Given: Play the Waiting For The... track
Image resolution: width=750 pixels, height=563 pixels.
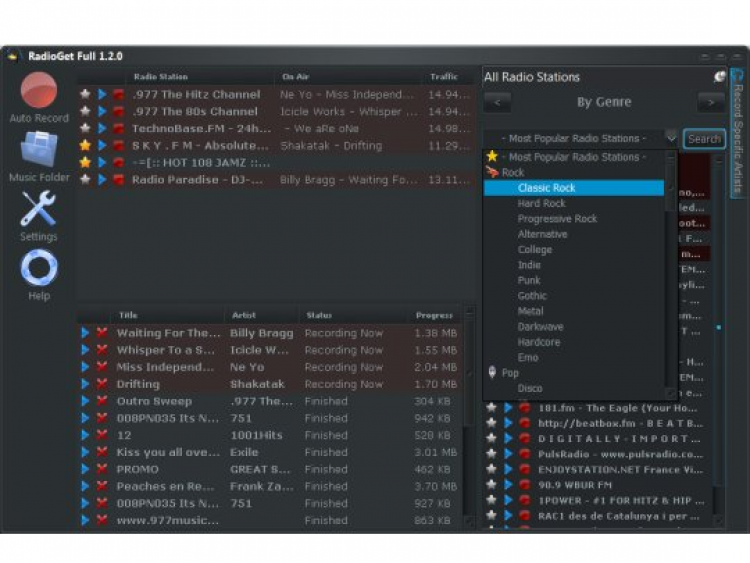Looking at the screenshot, I should coord(85,332).
